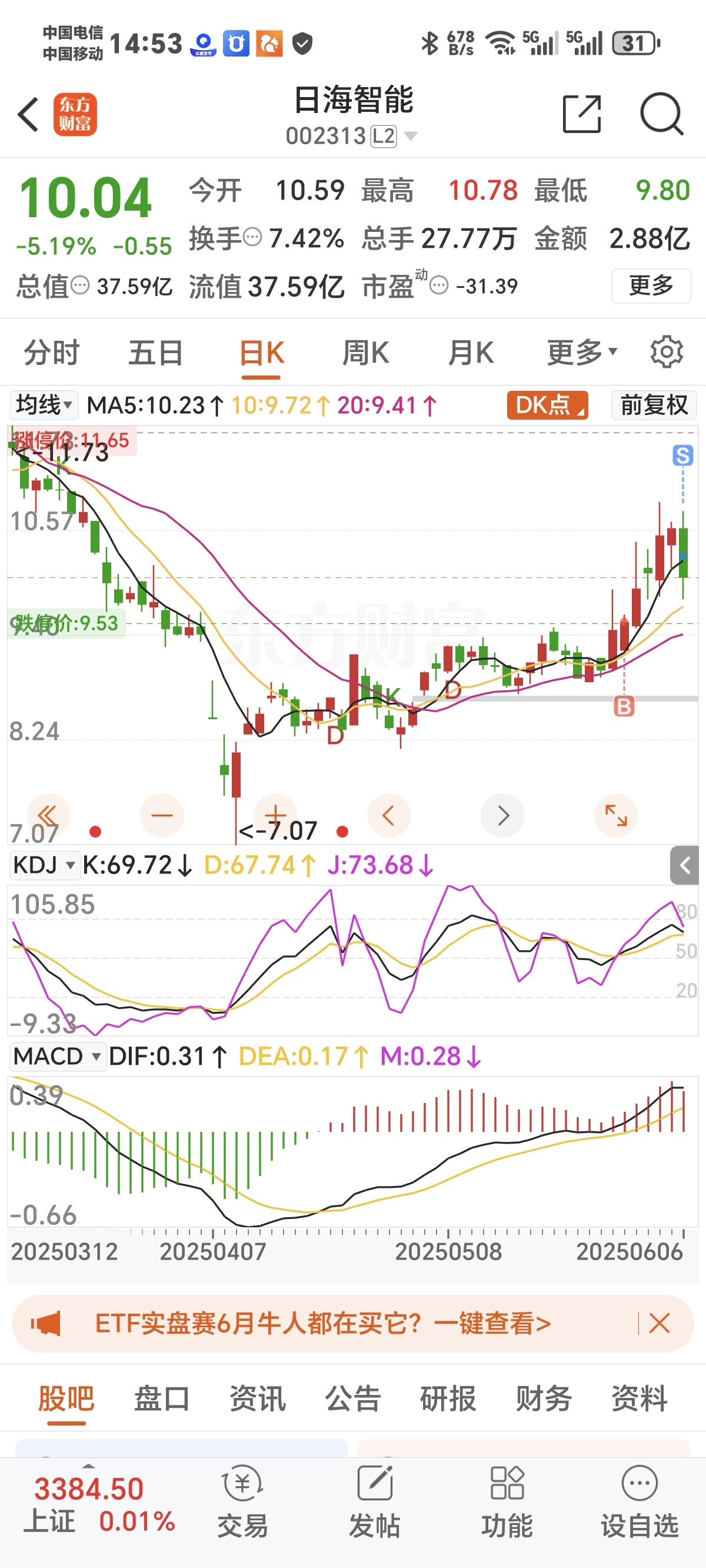This screenshot has height=1568, width=706.
Task: Open the MACD indicator dropdown
Action: (58, 1056)
